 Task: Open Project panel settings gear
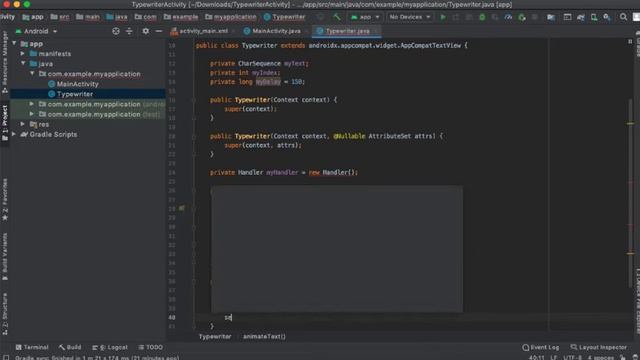(145, 31)
